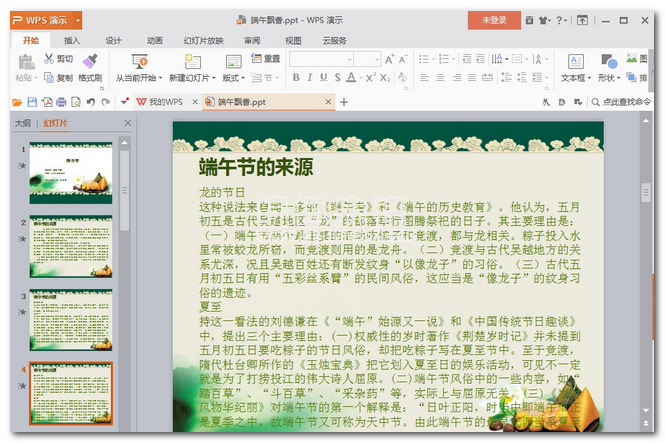Insert a Text Box (文本框)
The height and width of the screenshot is (443, 665).
point(574,66)
